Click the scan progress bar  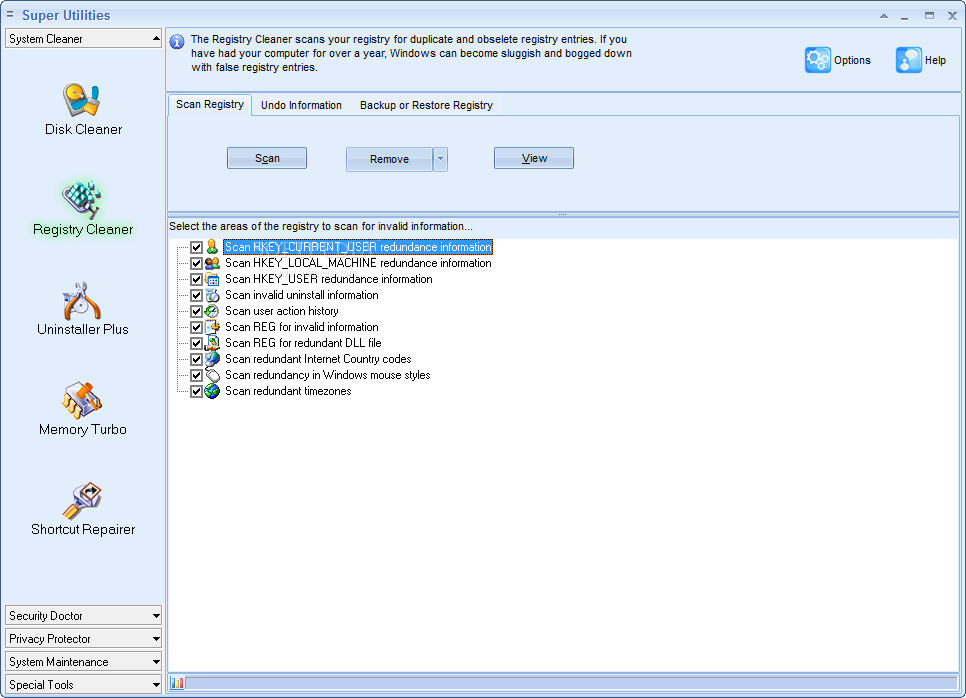(571, 683)
